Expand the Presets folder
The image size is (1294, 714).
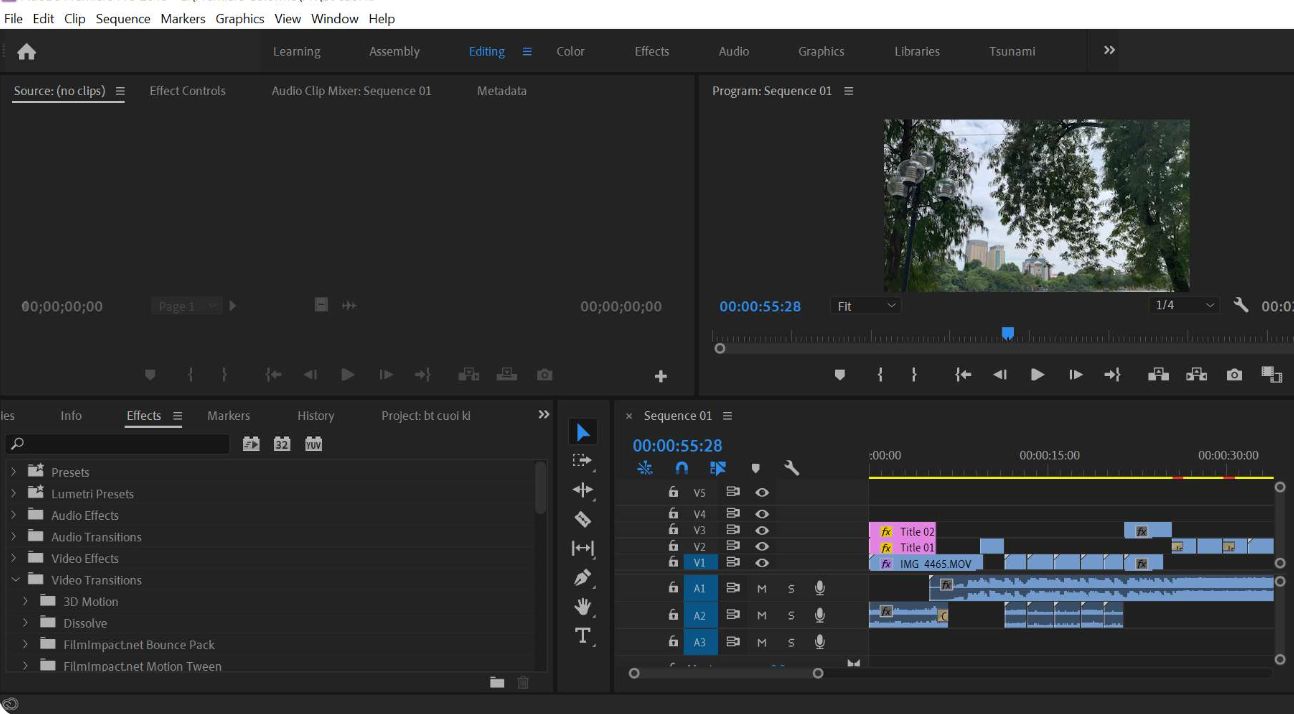coord(13,472)
